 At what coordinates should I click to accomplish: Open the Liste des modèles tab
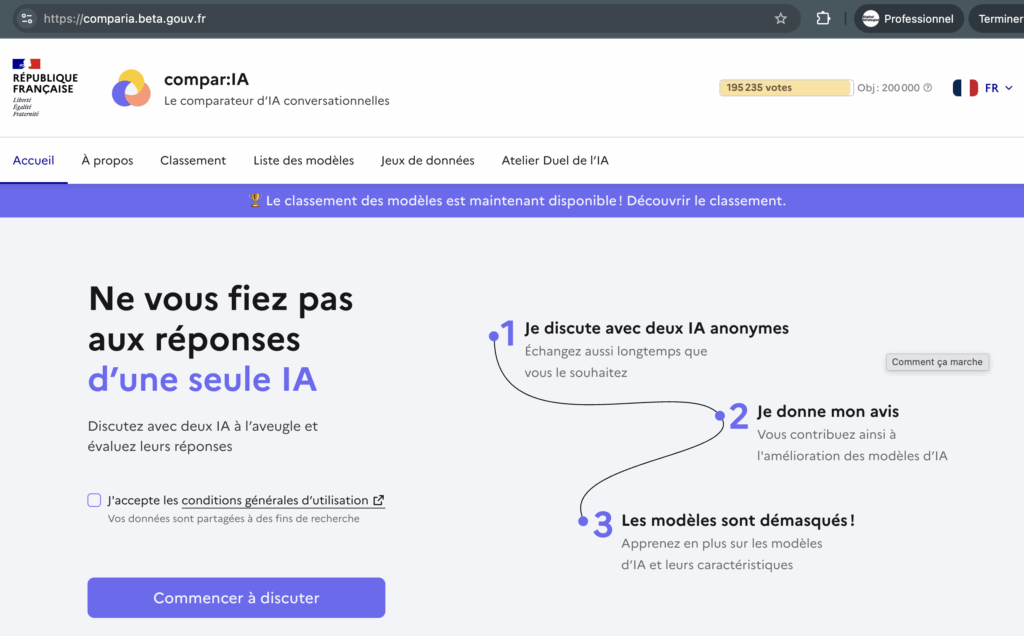[303, 160]
